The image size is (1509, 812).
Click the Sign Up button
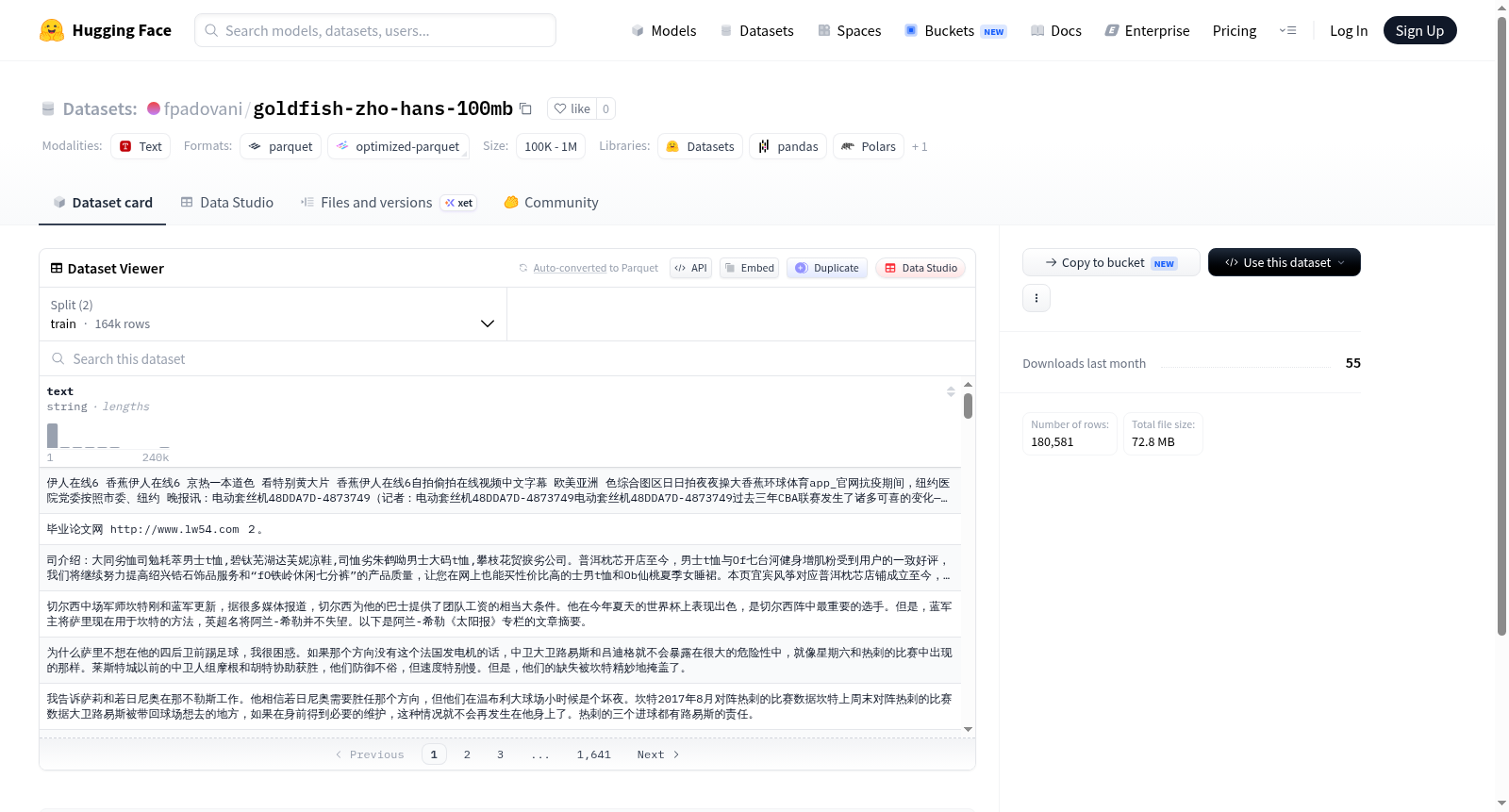(x=1420, y=30)
